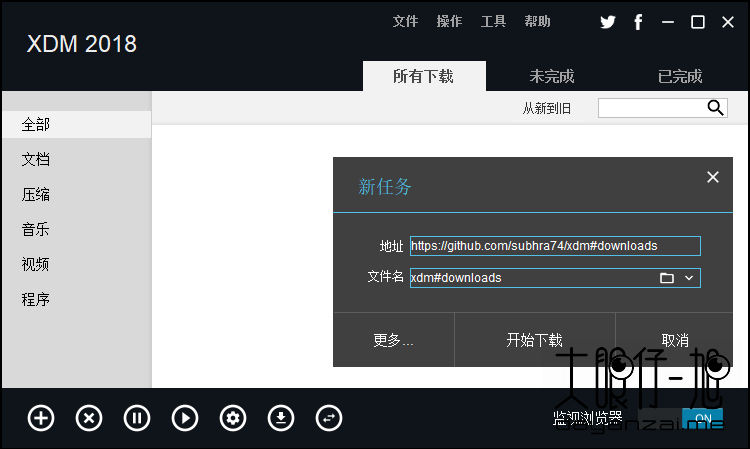
Task: Minimize the XDM window
Action: click(668, 22)
